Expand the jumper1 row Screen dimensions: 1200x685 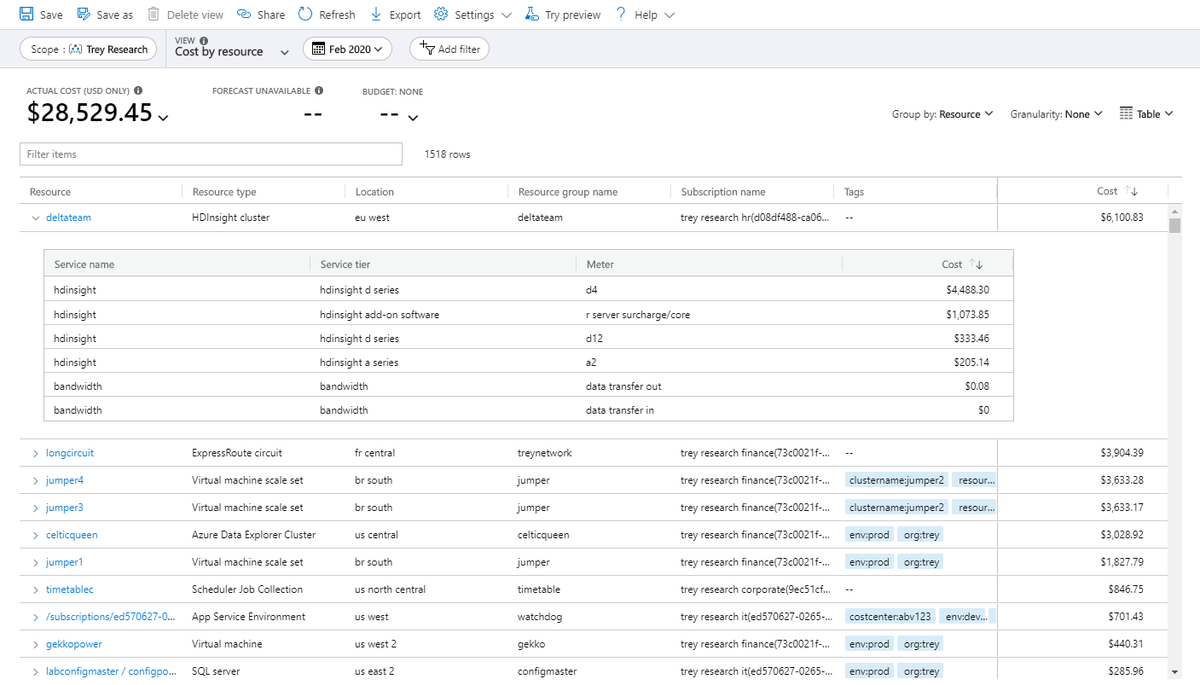coord(36,562)
